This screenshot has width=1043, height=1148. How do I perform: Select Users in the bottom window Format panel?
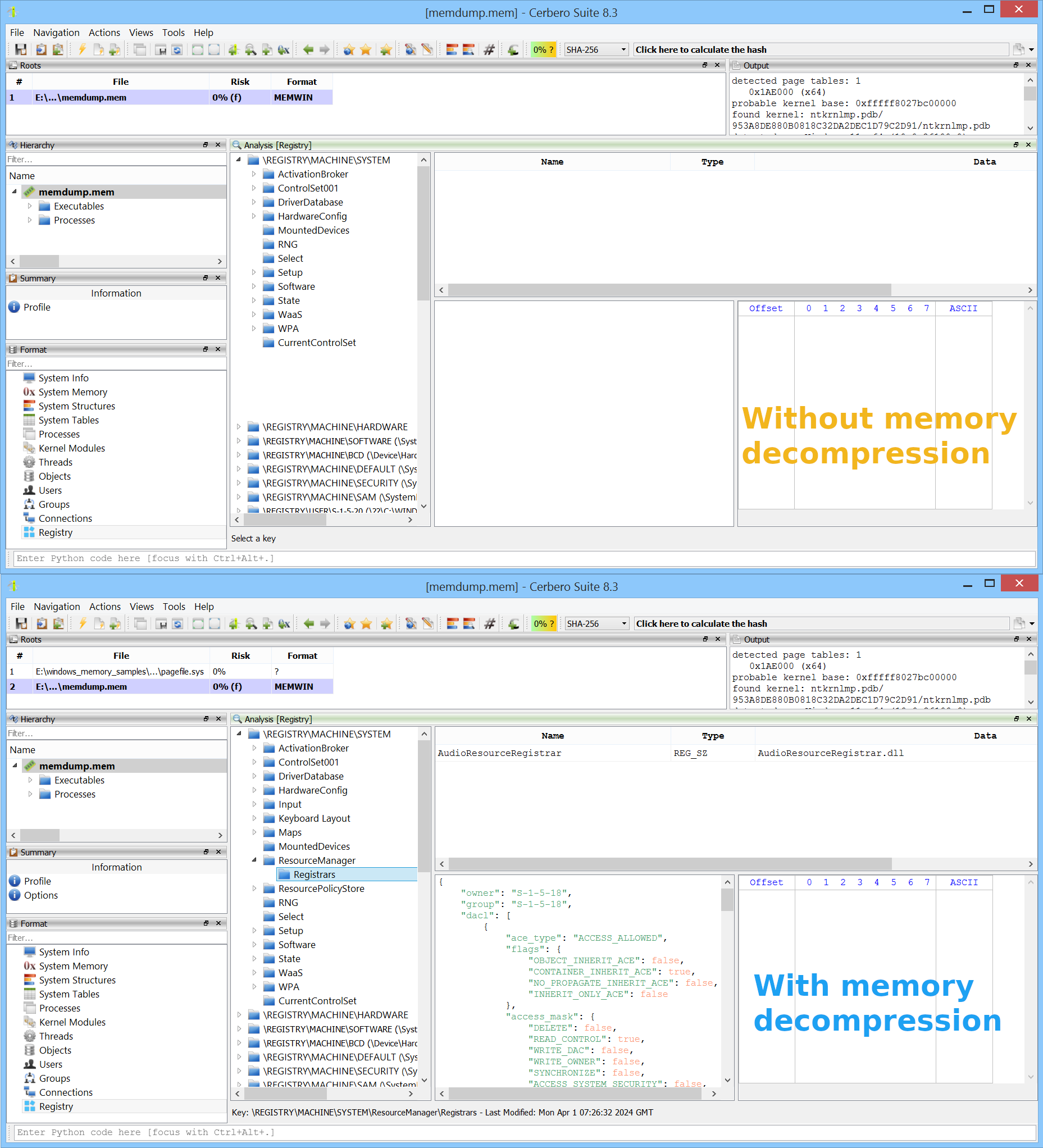tap(51, 1064)
